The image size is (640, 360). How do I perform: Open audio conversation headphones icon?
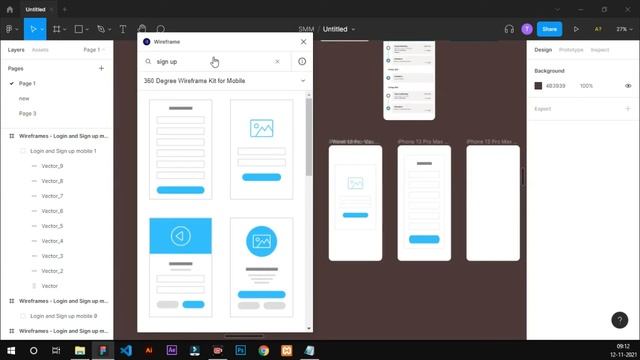click(x=509, y=29)
